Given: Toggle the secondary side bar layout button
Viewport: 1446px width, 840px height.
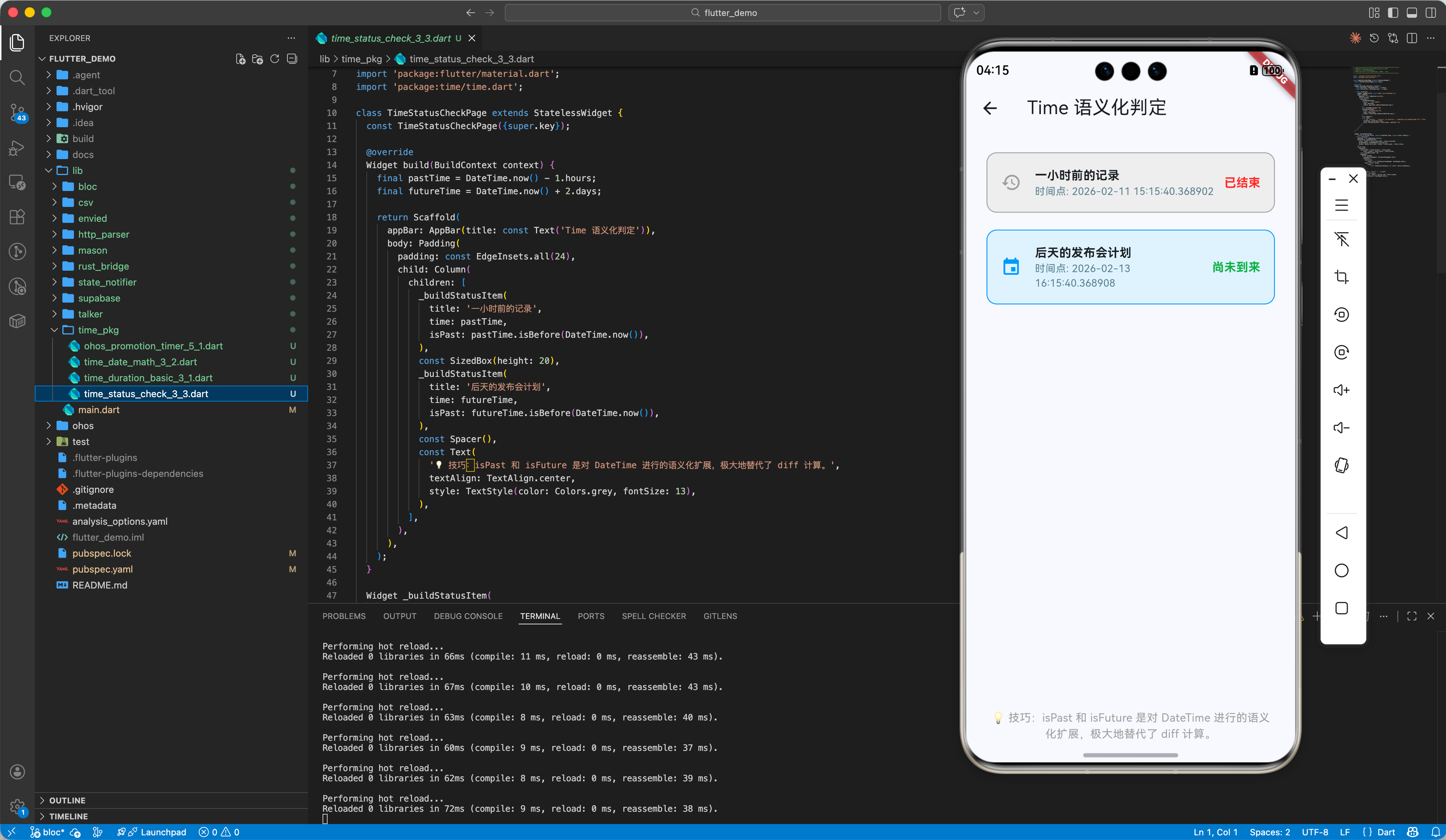Looking at the screenshot, I should pos(1430,13).
